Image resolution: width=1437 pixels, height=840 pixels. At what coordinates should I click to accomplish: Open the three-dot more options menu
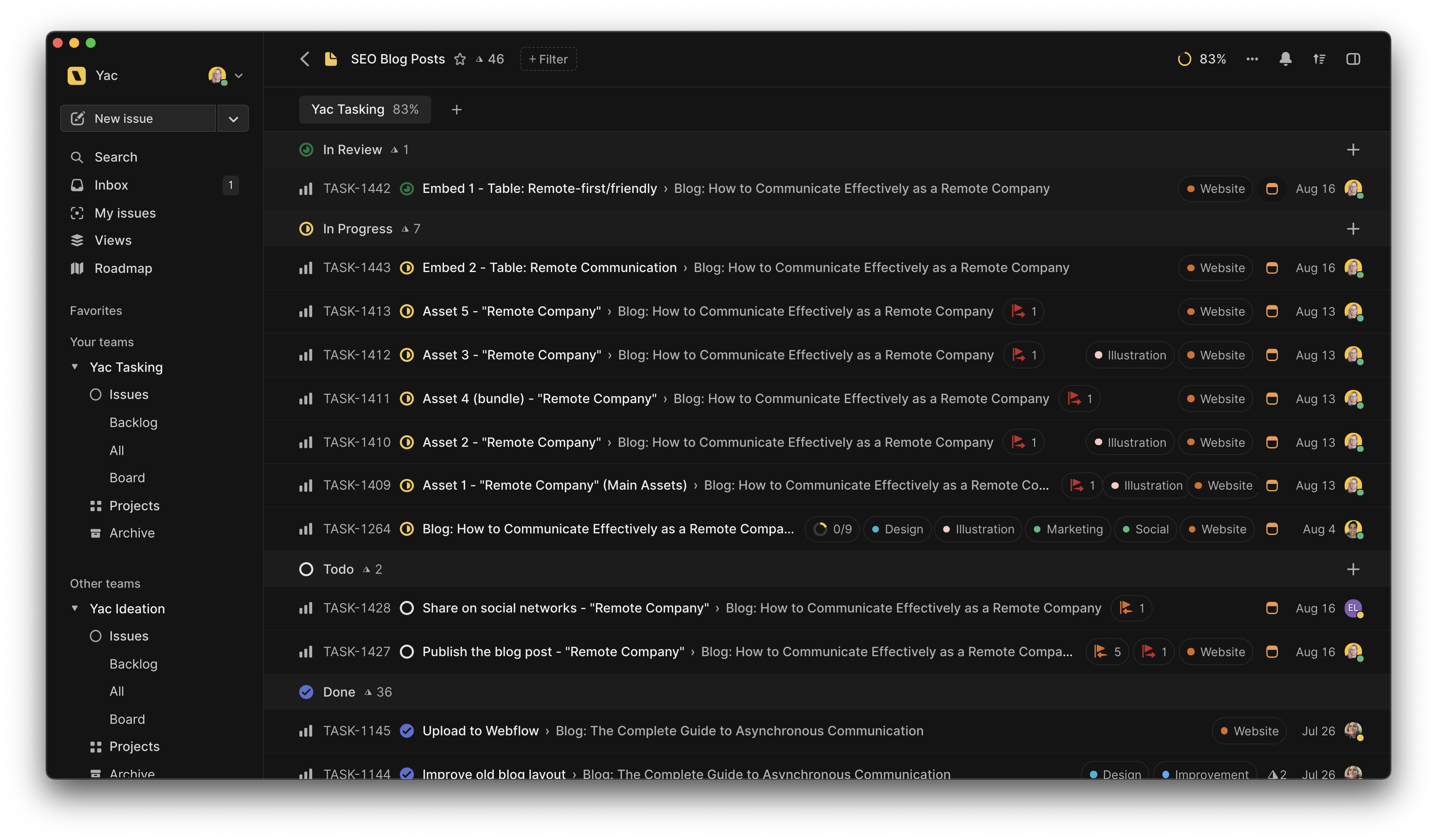click(x=1252, y=59)
